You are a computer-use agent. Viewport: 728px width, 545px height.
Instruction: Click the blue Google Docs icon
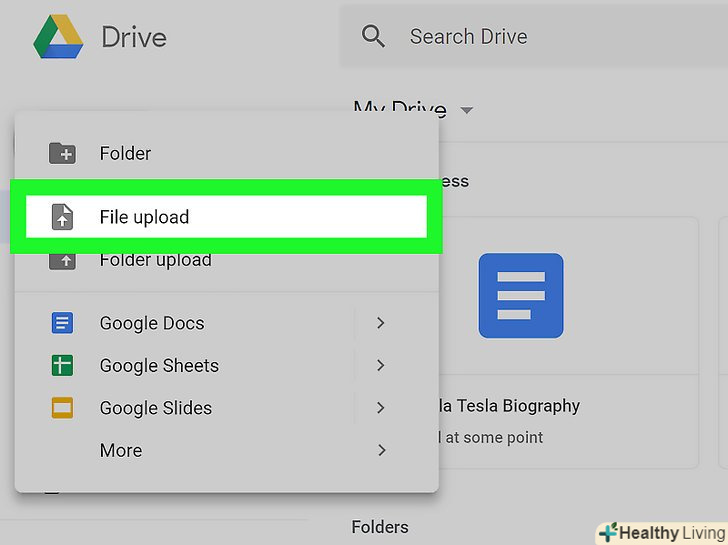(x=62, y=323)
